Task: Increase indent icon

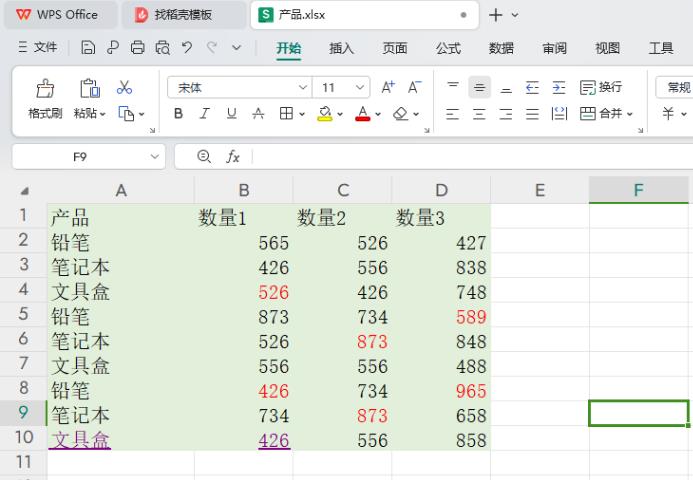Action: coord(559,87)
